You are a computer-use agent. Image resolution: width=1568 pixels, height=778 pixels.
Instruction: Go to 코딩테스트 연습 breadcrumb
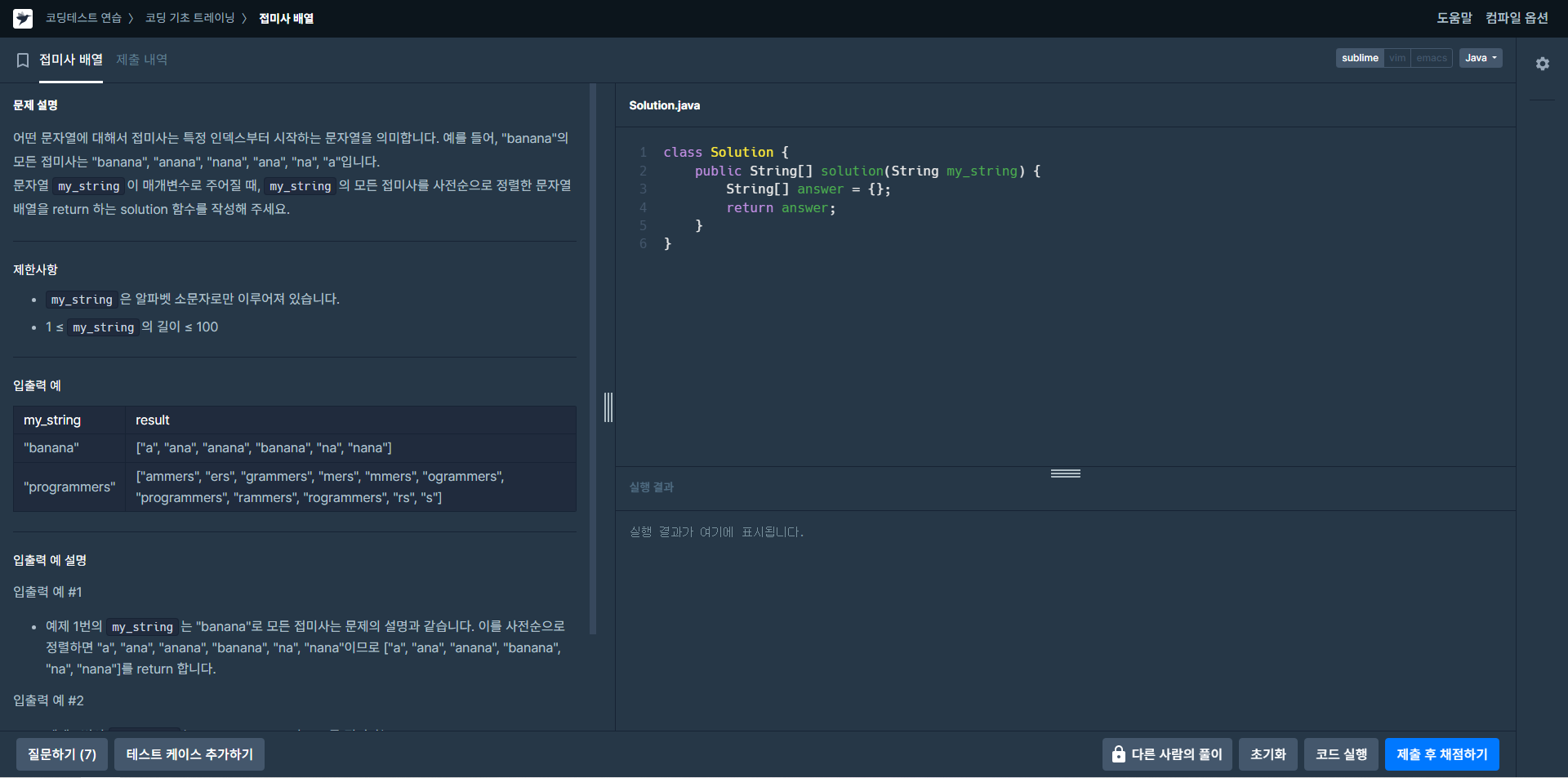coord(83,18)
